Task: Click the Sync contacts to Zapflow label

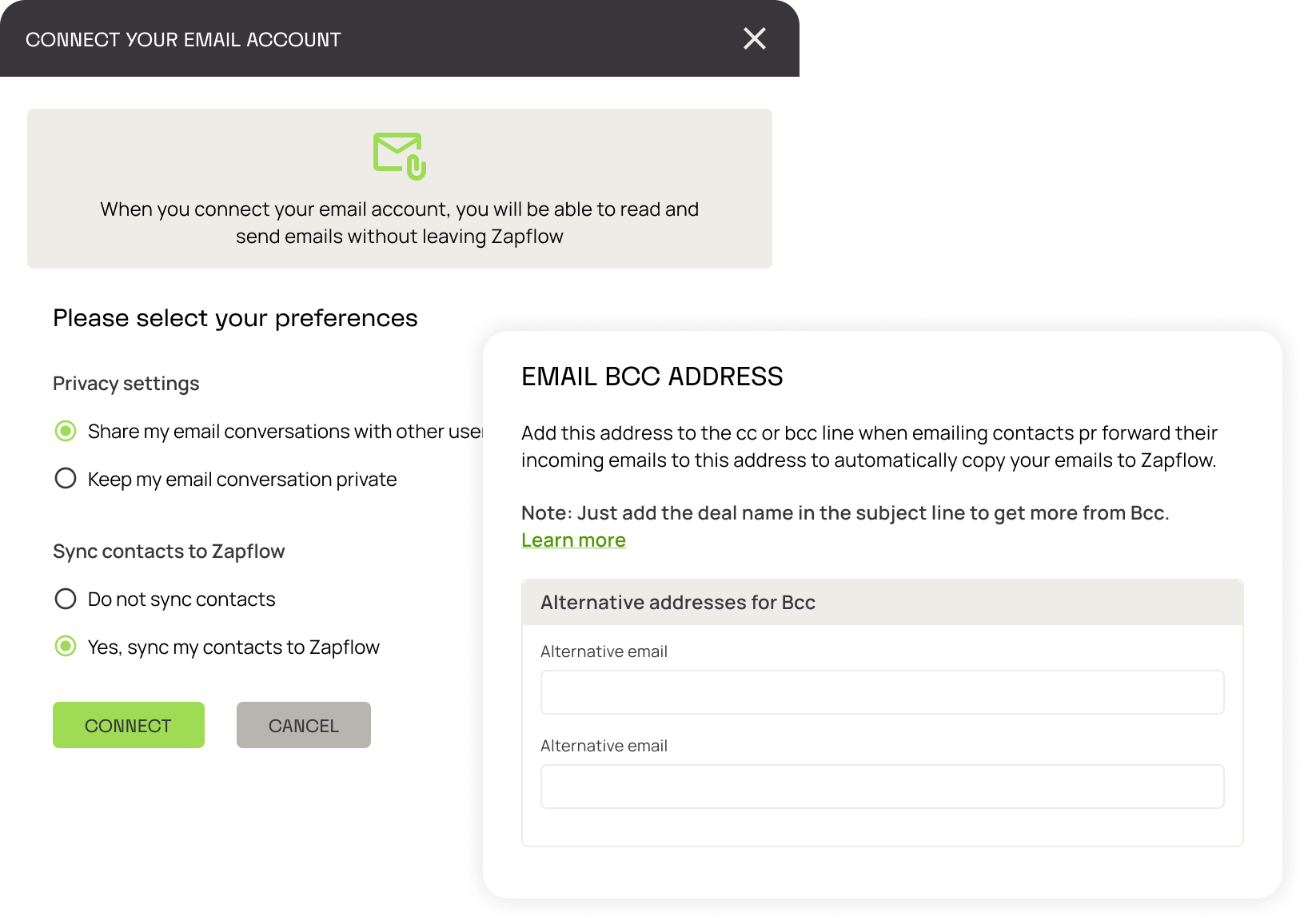Action: pos(169,552)
